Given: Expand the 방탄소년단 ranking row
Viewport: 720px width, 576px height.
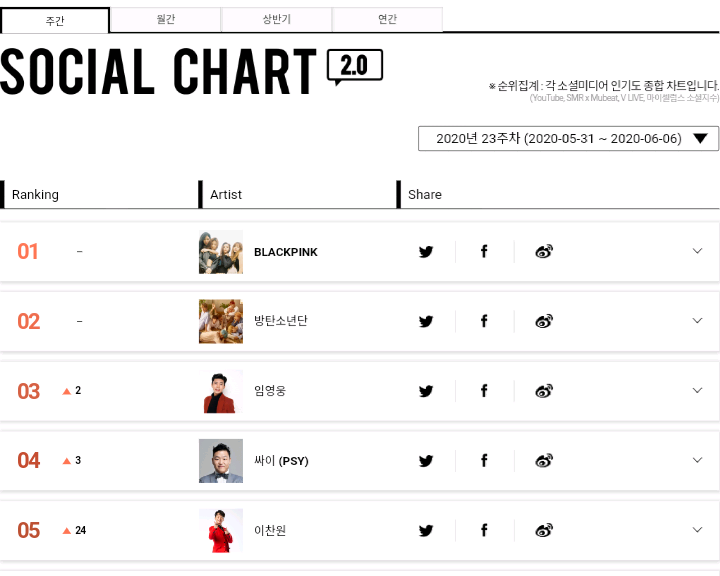Looking at the screenshot, I should pos(698,321).
